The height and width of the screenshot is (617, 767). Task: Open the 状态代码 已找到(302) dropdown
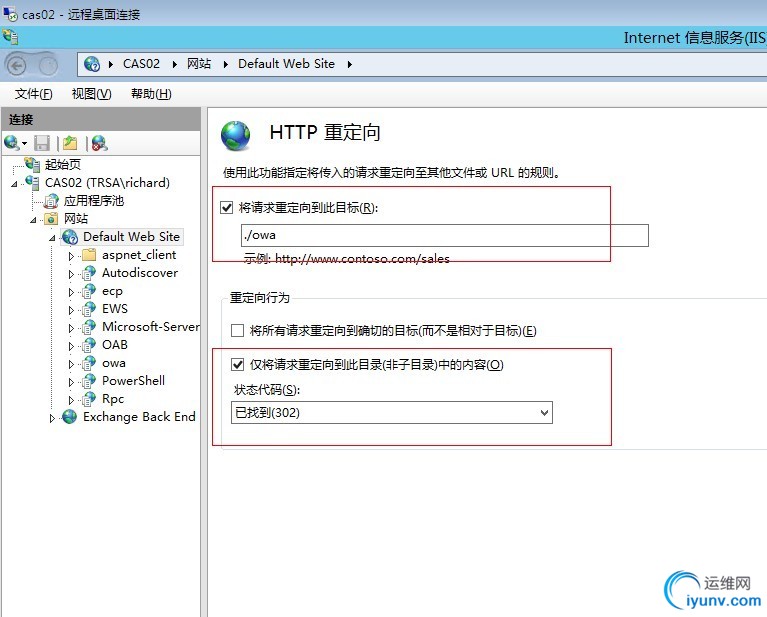click(391, 412)
